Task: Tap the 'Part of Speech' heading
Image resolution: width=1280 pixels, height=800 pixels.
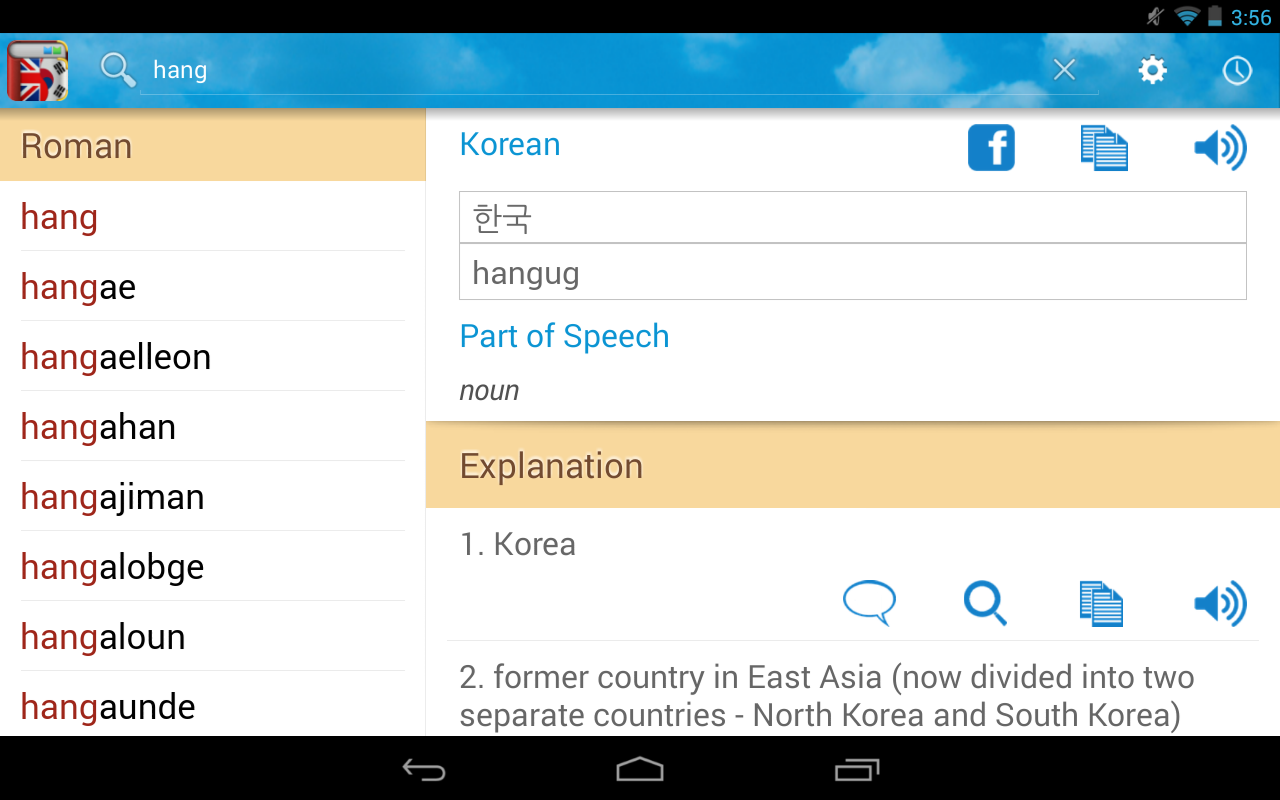Action: tap(564, 336)
